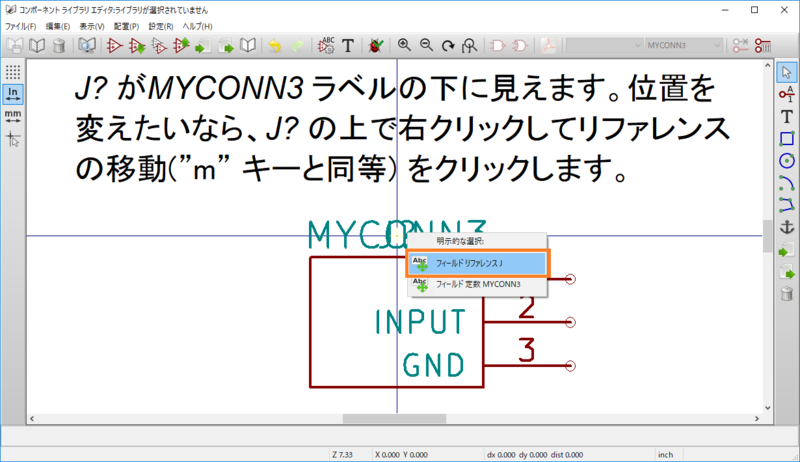Export component icon in top toolbar
Screen dimensions: 800x462
point(226,46)
